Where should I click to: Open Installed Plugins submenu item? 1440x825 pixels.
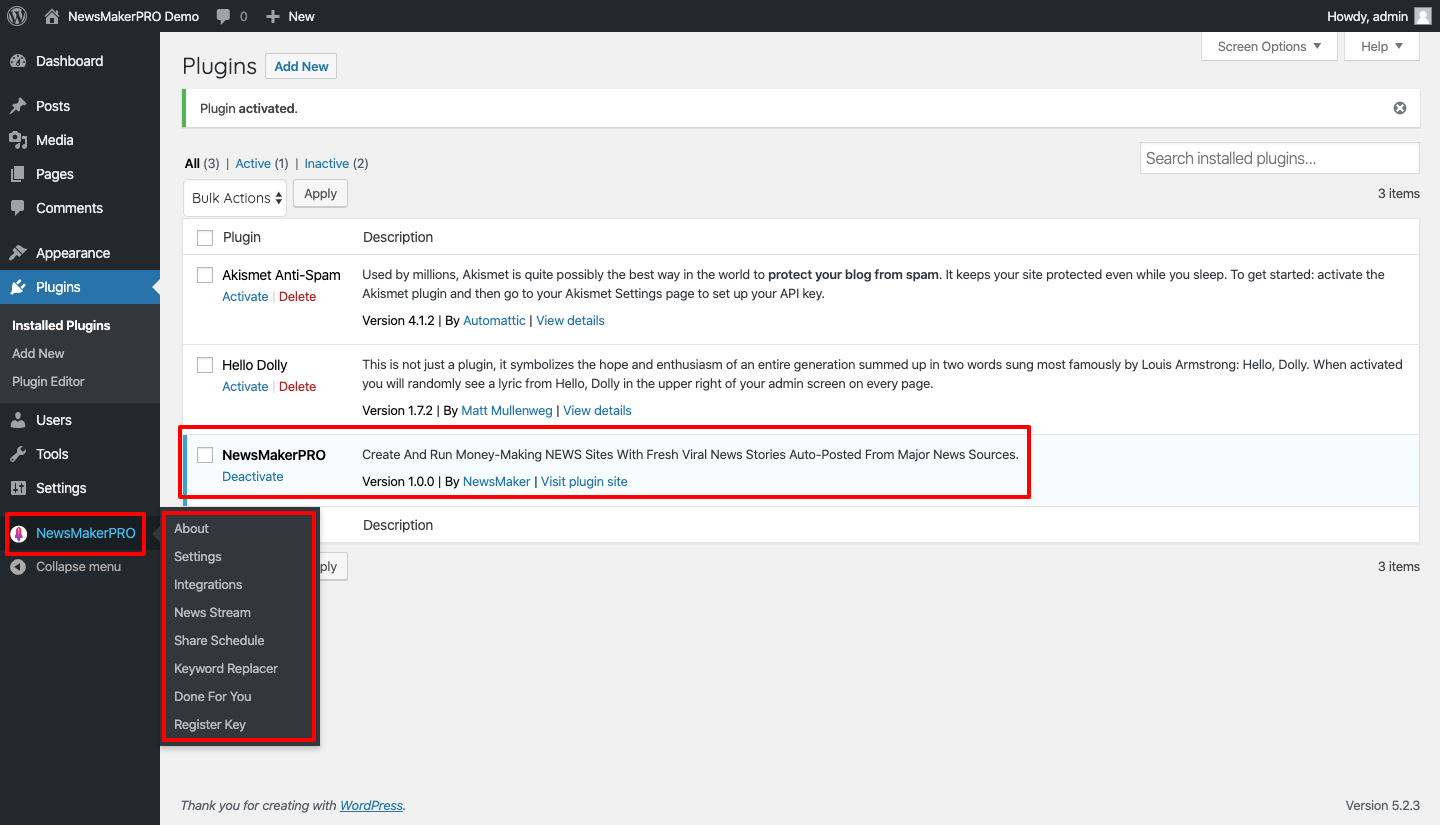(x=61, y=326)
